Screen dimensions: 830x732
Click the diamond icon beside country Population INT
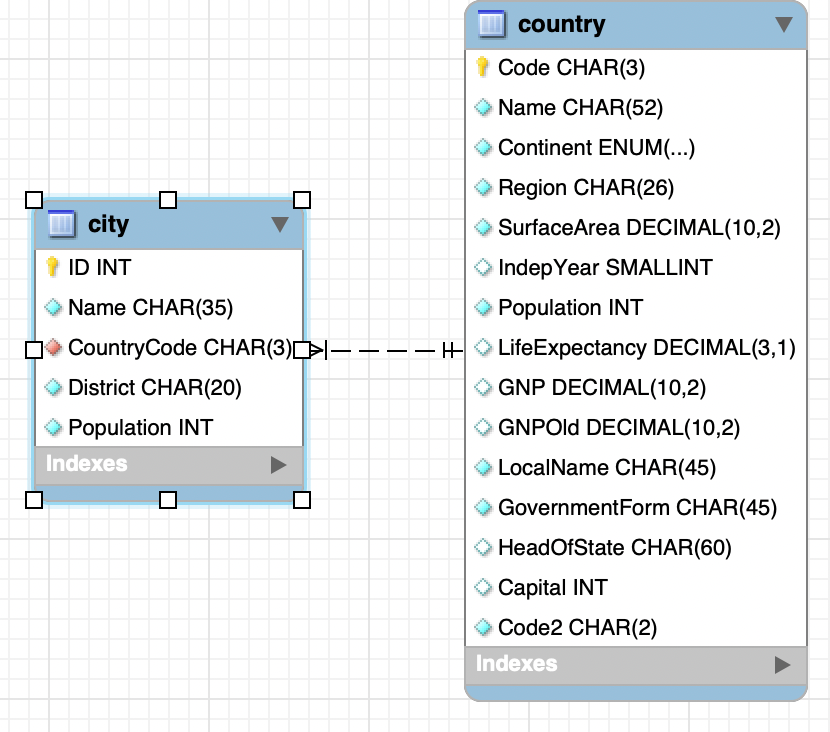pyautogui.click(x=483, y=308)
